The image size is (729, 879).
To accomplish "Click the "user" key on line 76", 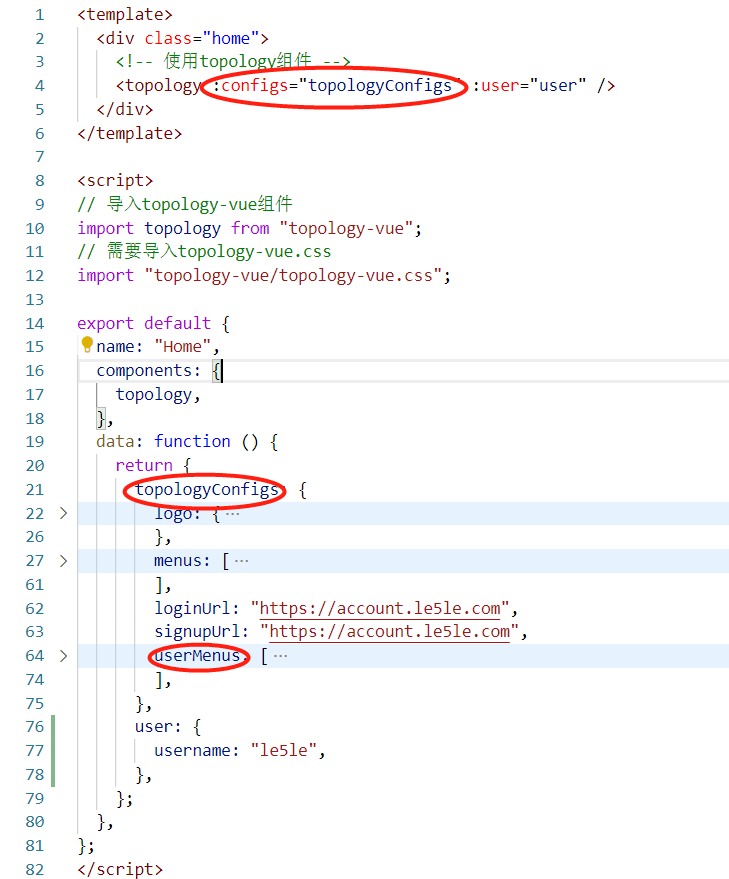I will click(x=154, y=727).
